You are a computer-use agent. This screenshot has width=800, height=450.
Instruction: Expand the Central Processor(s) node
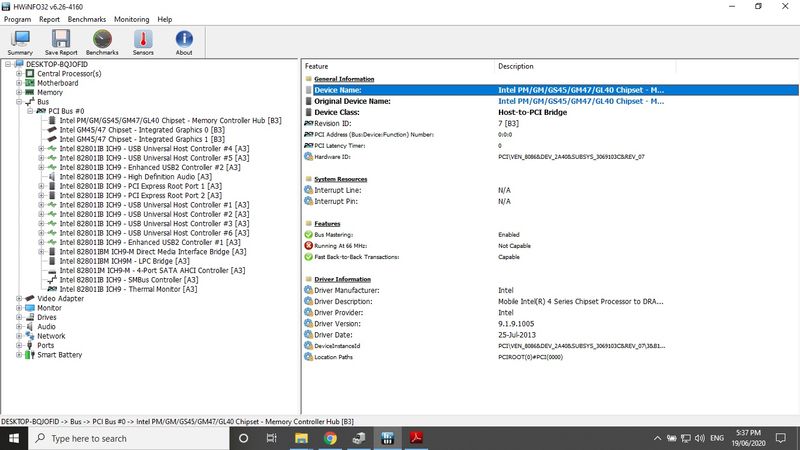click(x=19, y=73)
